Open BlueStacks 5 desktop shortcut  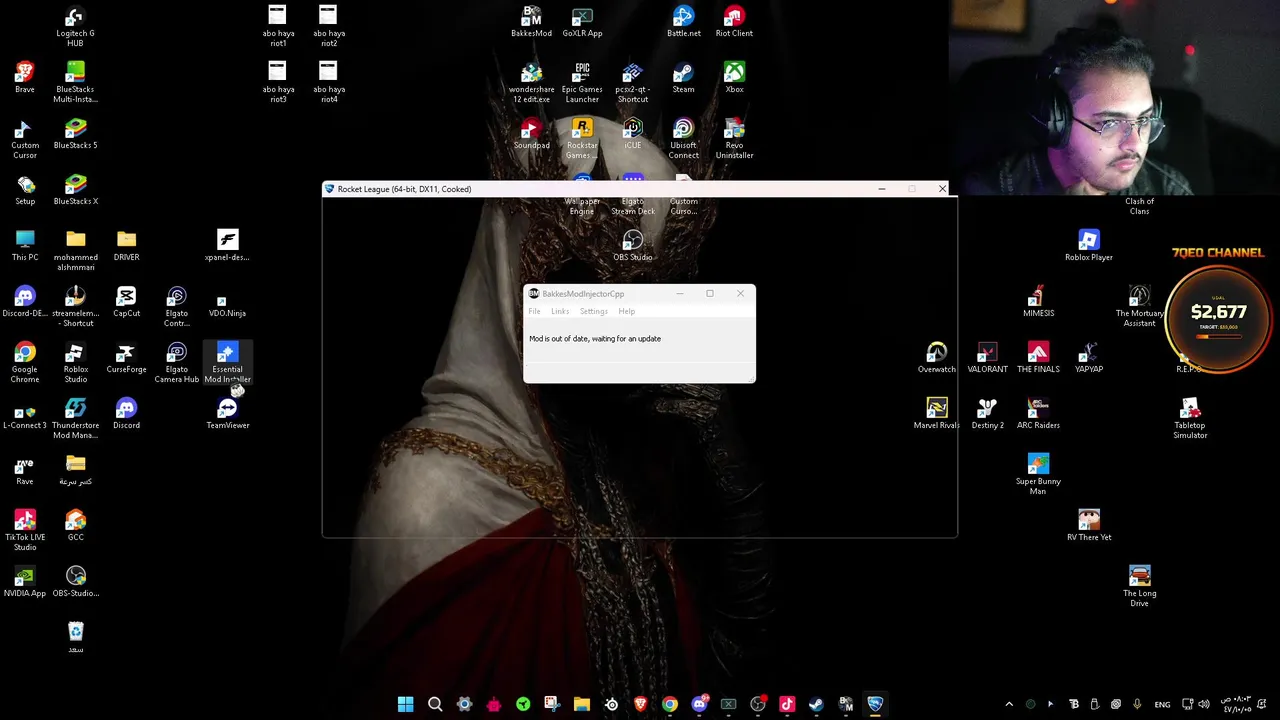pos(75,134)
